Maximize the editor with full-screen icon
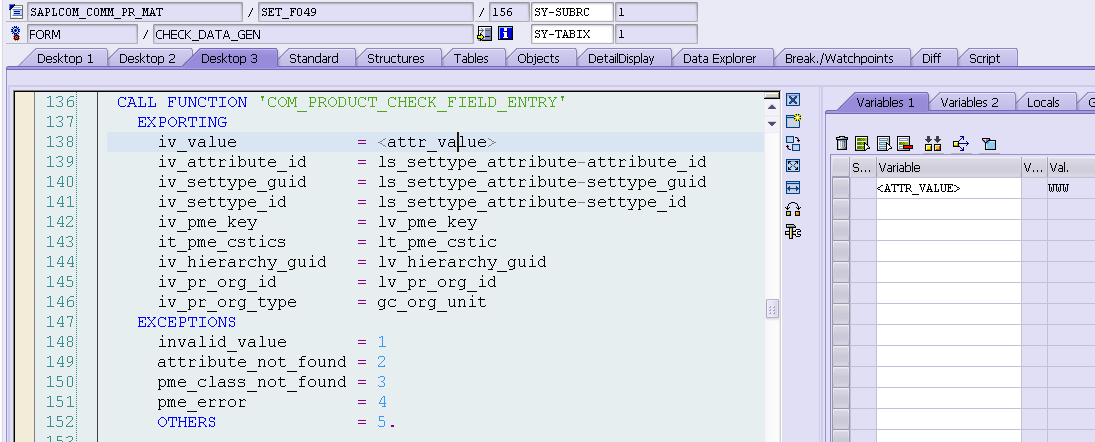The height and width of the screenshot is (442, 1095). click(x=793, y=165)
